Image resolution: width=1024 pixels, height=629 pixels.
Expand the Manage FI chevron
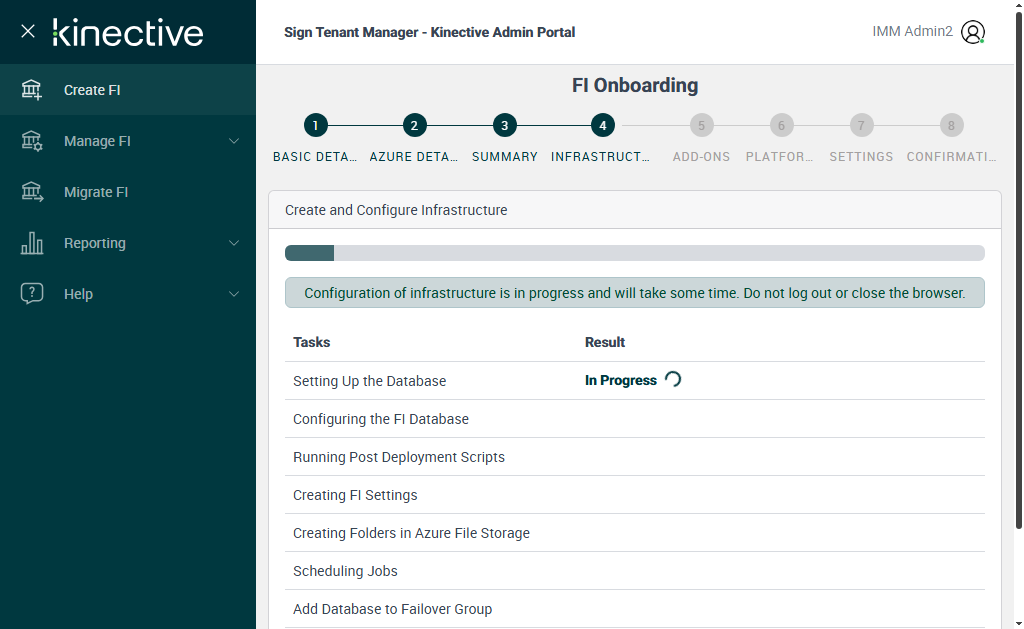click(234, 141)
